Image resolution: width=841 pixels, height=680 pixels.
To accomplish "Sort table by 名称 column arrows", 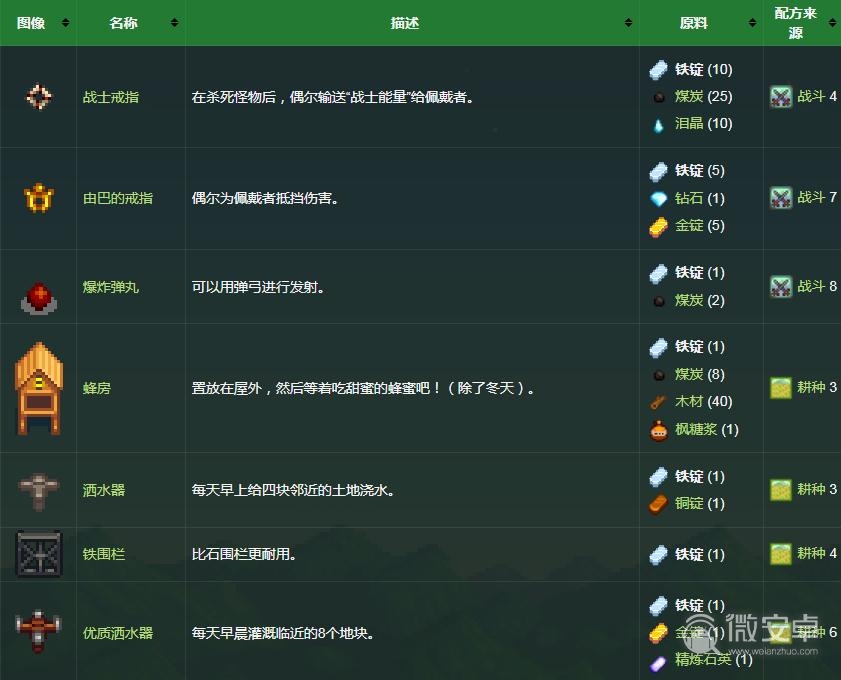I will pyautogui.click(x=174, y=23).
